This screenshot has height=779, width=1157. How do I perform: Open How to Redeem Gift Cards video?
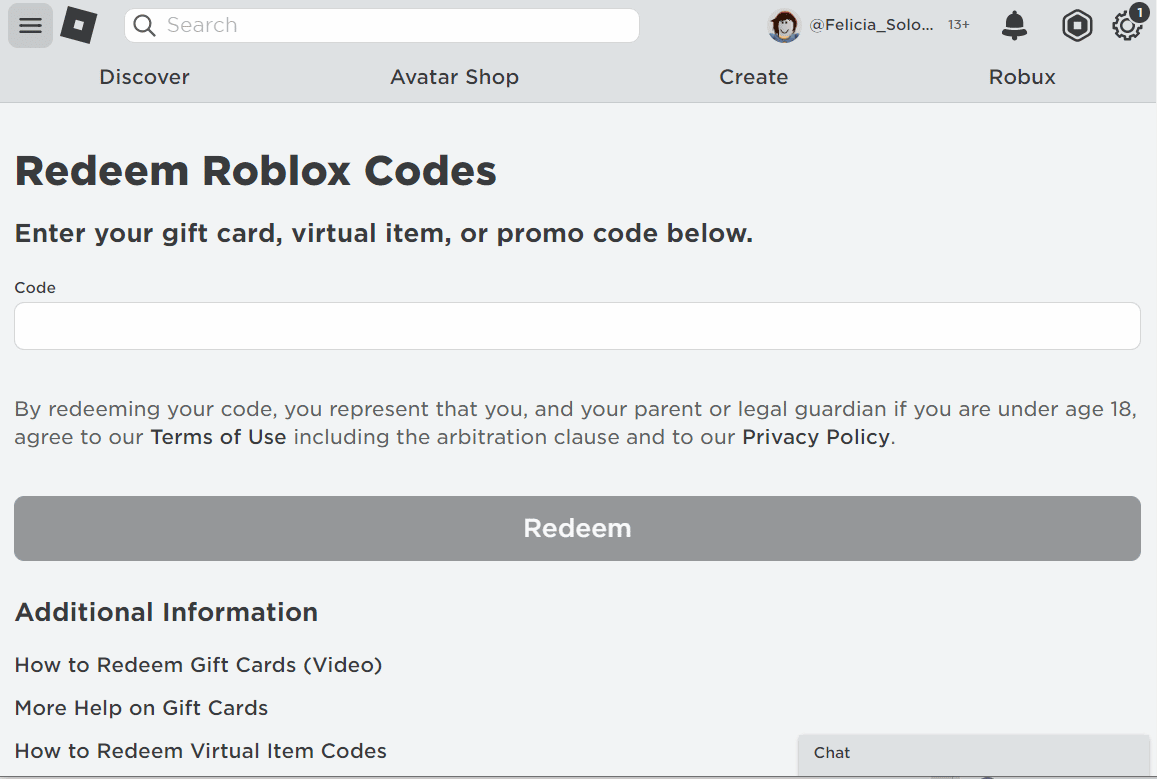pyautogui.click(x=198, y=664)
